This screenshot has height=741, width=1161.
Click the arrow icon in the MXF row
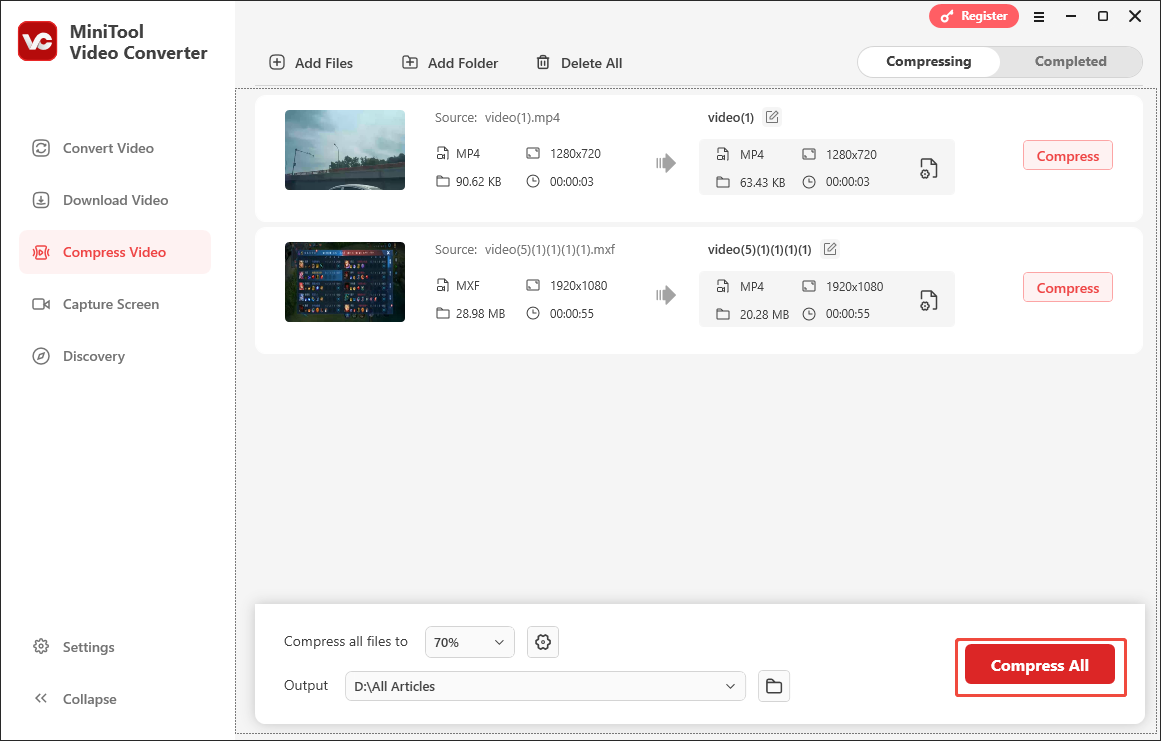tap(666, 295)
